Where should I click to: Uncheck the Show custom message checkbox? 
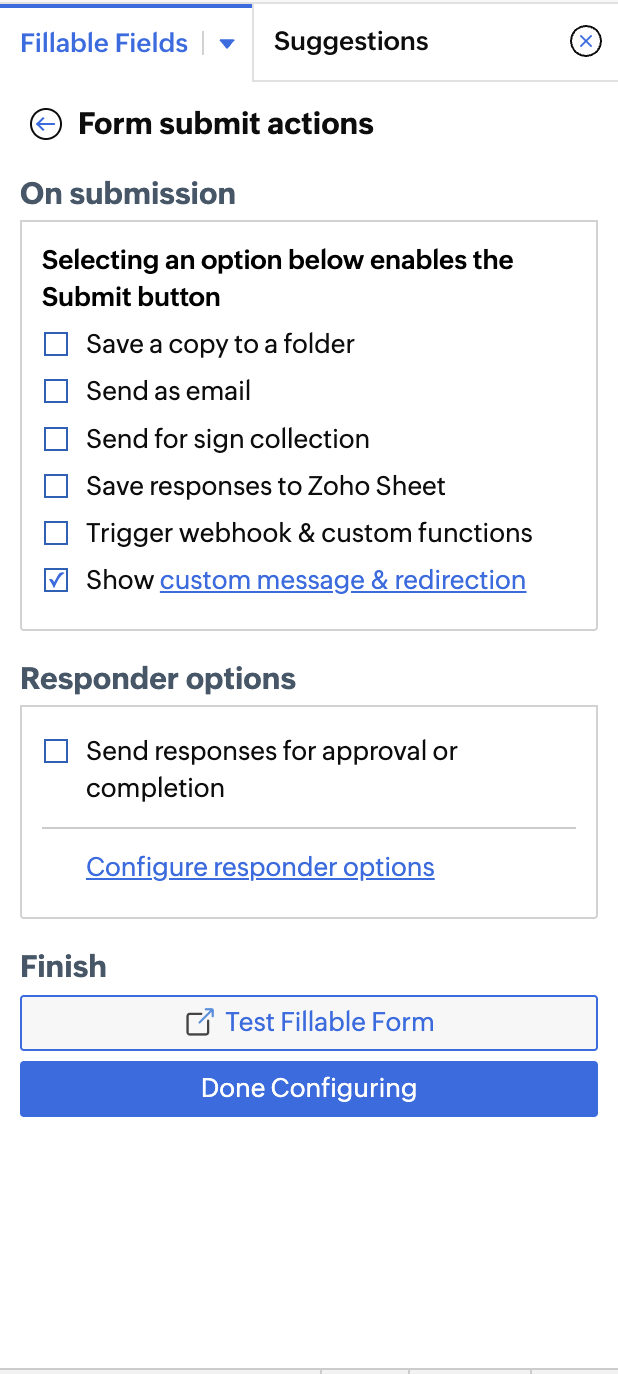tap(56, 580)
